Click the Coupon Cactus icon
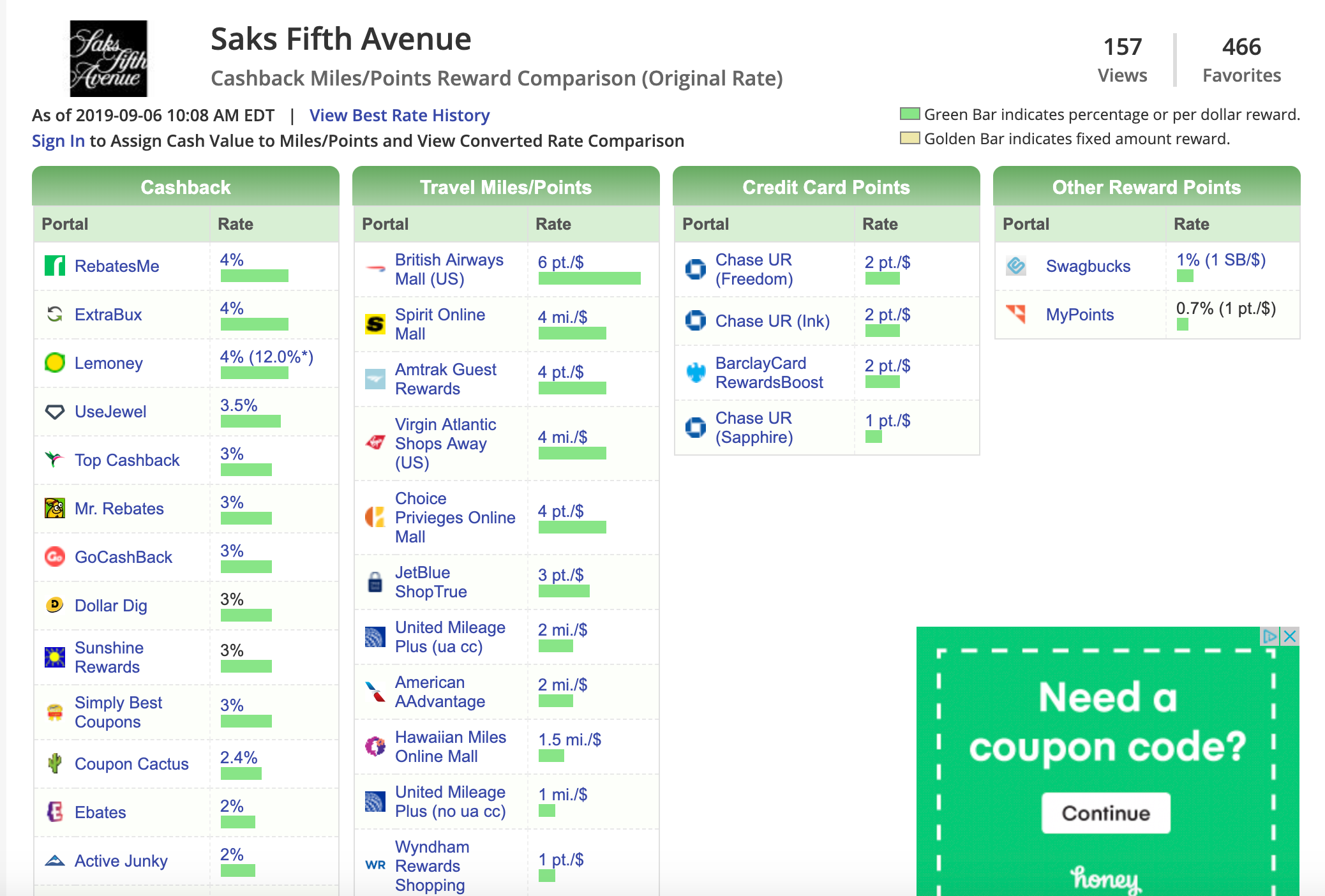1325x896 pixels. click(55, 763)
